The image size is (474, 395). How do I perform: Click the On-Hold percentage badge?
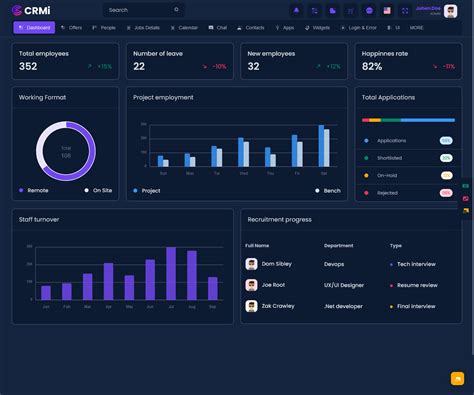(446, 175)
